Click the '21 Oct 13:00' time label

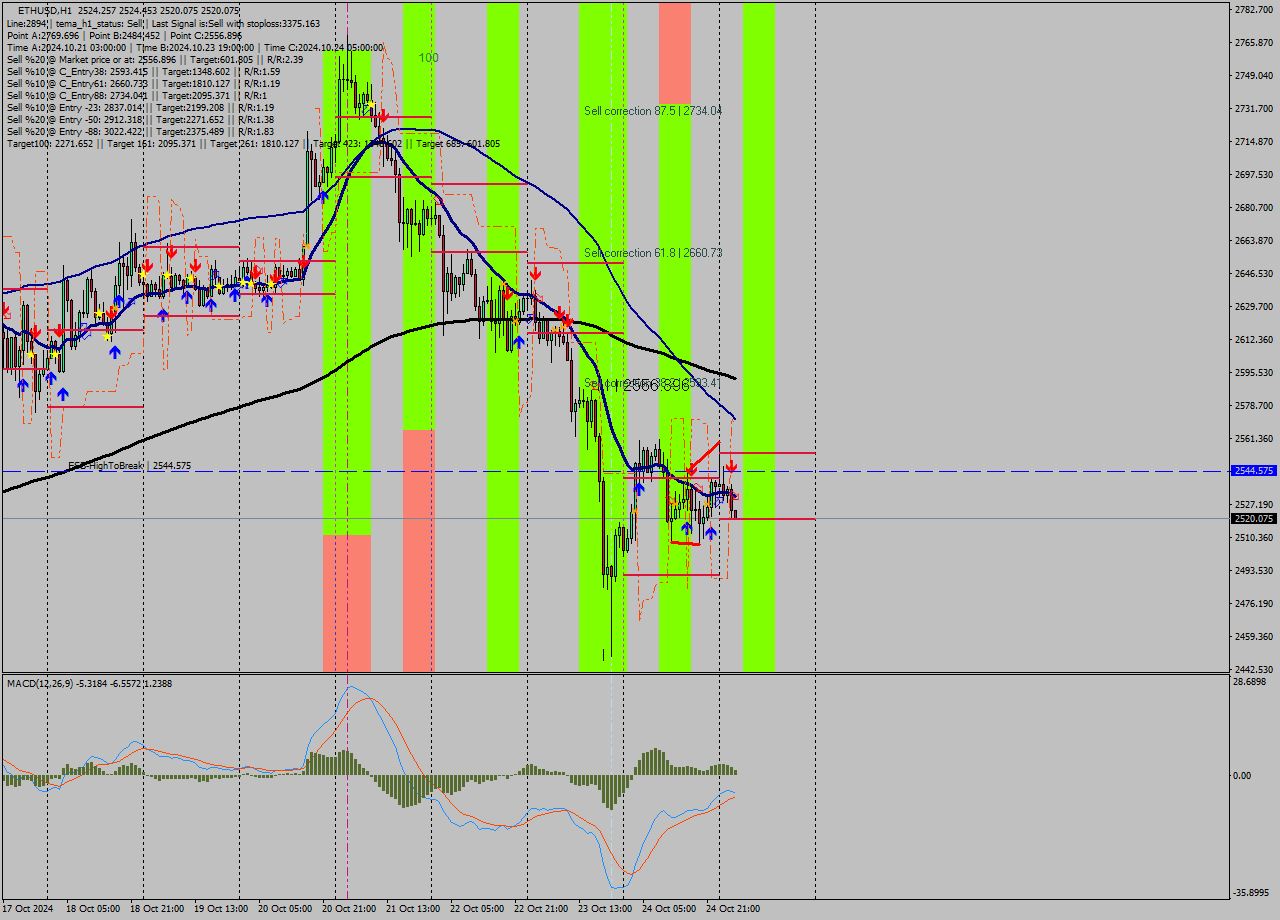click(x=412, y=909)
